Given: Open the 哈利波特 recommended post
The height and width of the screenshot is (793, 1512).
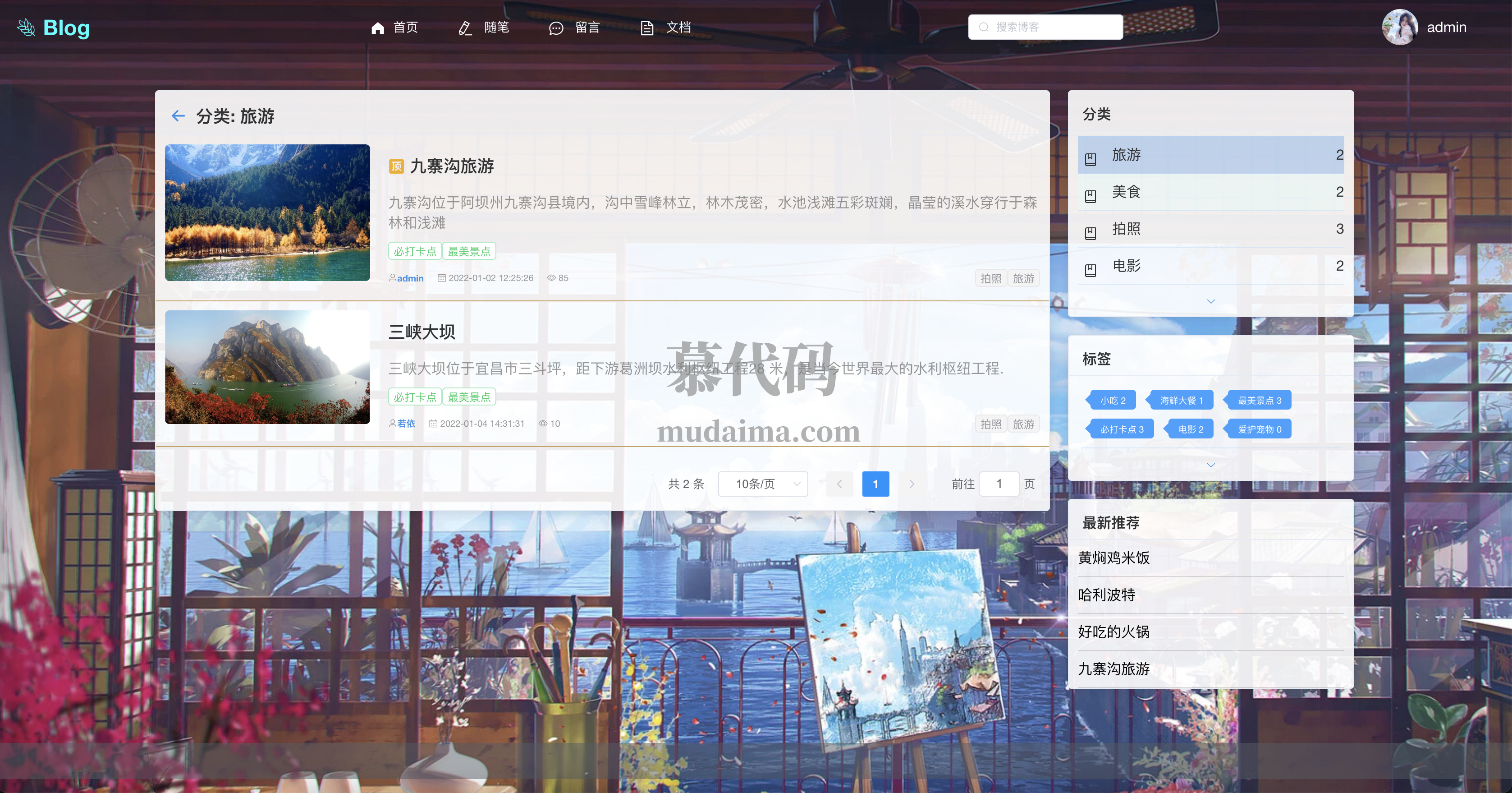Looking at the screenshot, I should click(1106, 595).
